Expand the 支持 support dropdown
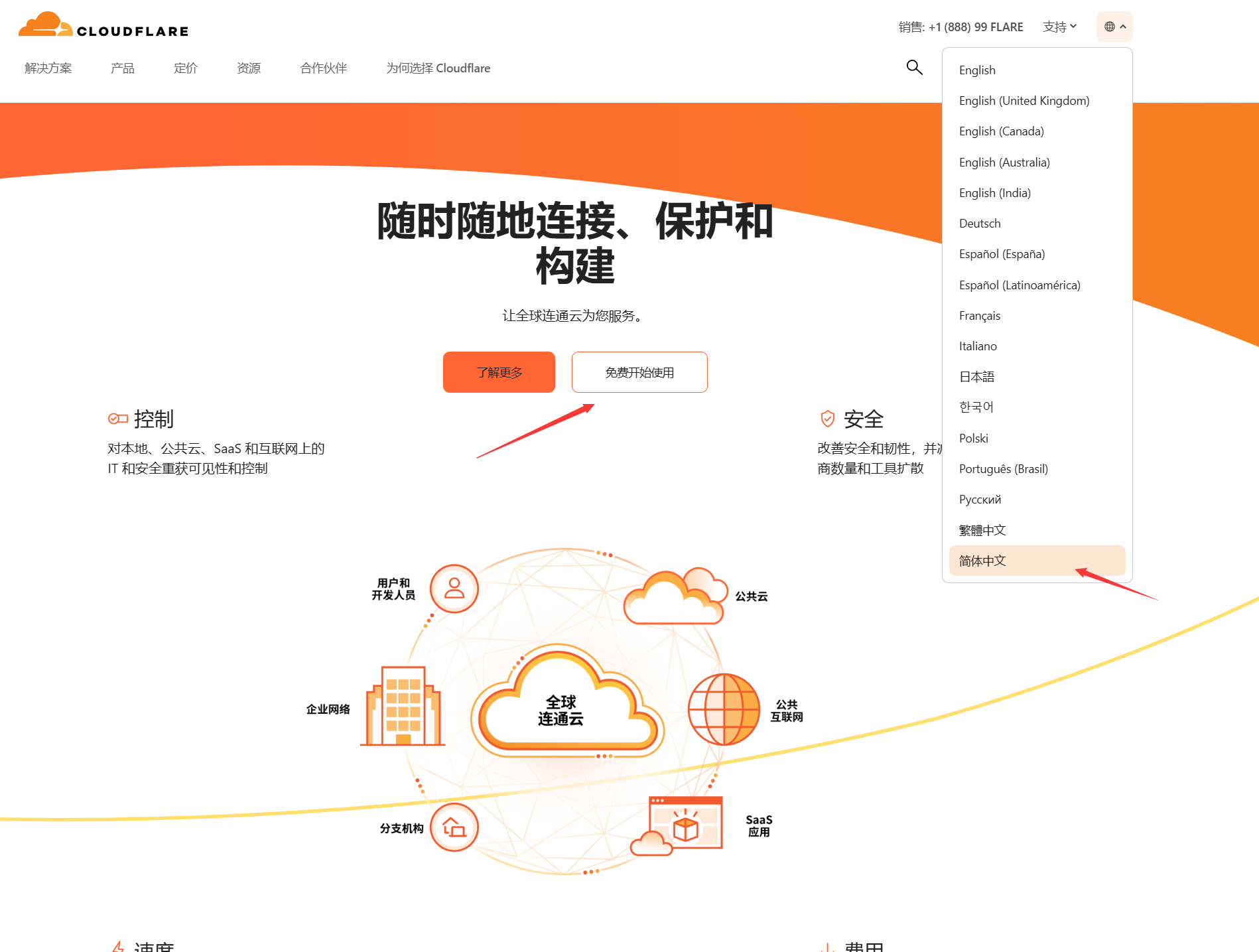The width and height of the screenshot is (1259, 952). [1059, 27]
